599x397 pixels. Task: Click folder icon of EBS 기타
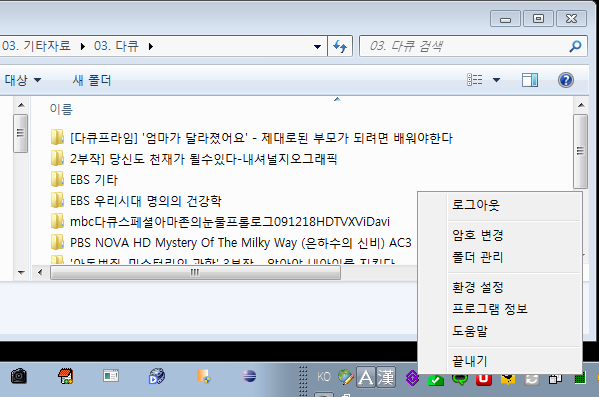tap(57, 179)
